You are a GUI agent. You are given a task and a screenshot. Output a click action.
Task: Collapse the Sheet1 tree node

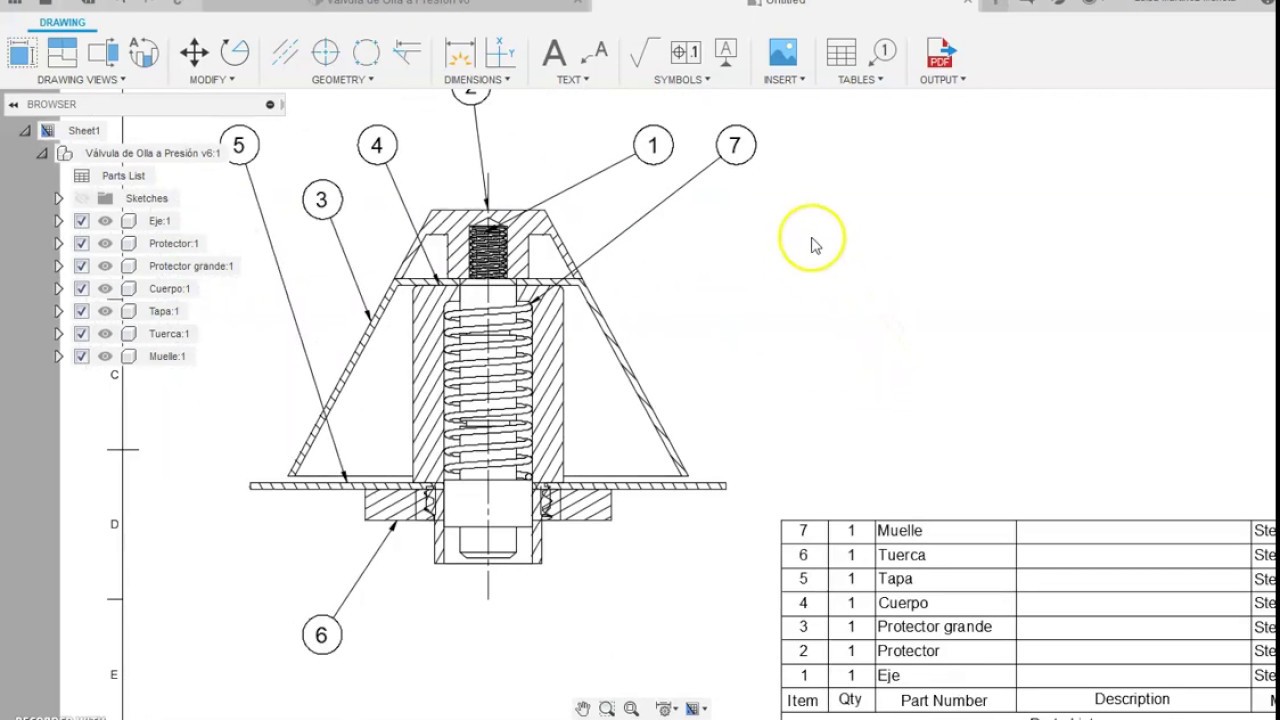click(x=25, y=131)
